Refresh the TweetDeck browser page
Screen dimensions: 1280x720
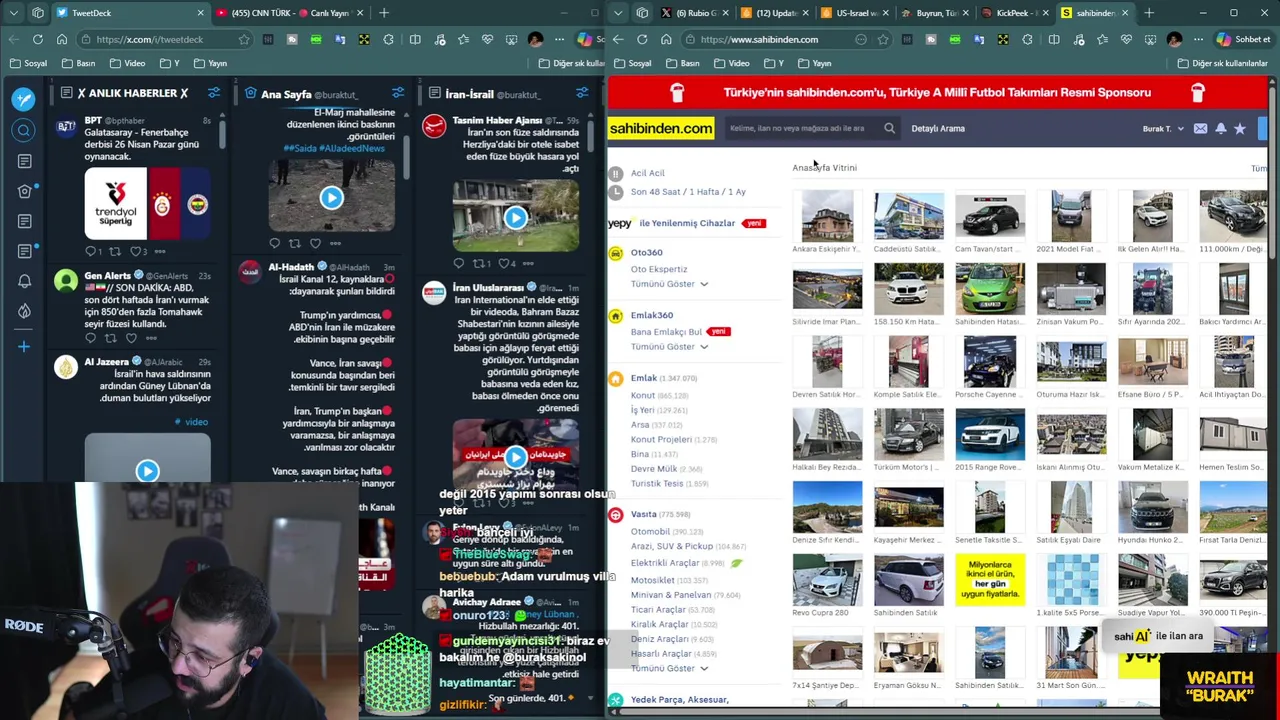pos(37,39)
